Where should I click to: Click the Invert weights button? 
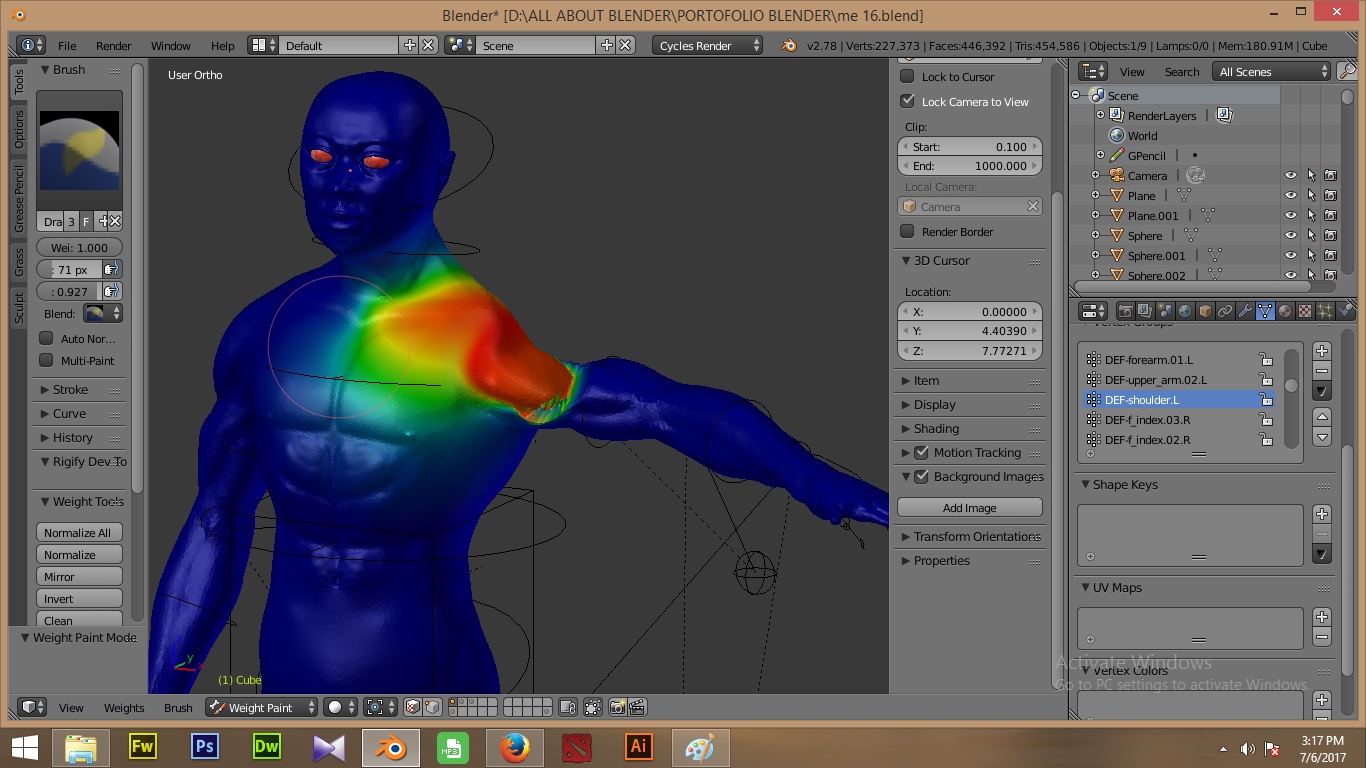(x=79, y=598)
